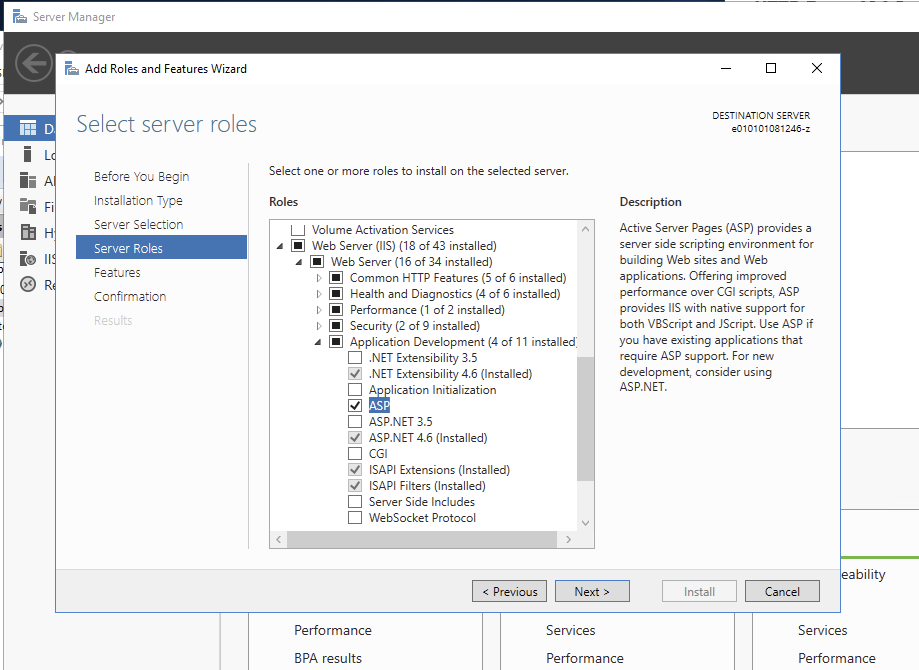Screen dimensions: 919x670
Task: Check .NET Extensibility 3.5 checkbox
Action: click(x=355, y=358)
